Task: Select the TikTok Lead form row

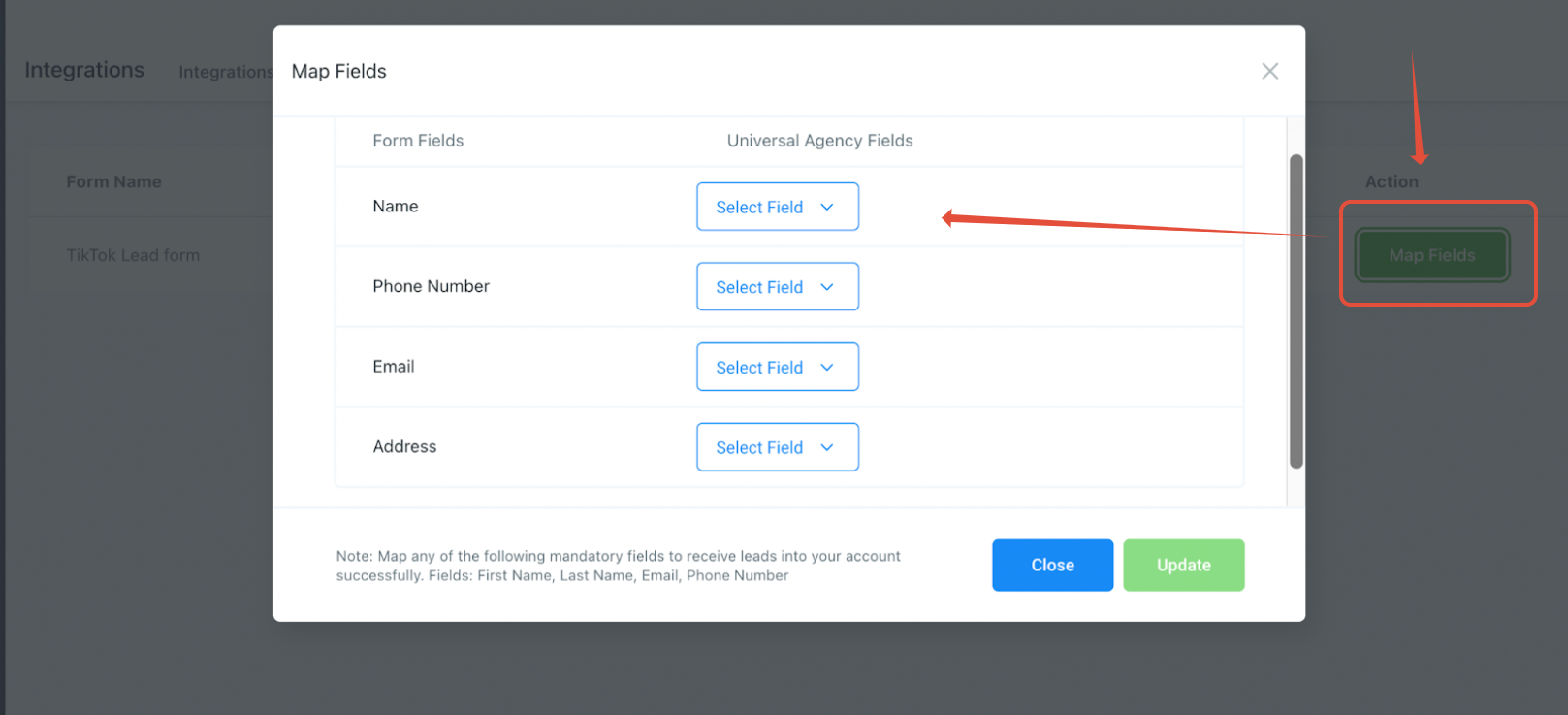Action: [133, 255]
